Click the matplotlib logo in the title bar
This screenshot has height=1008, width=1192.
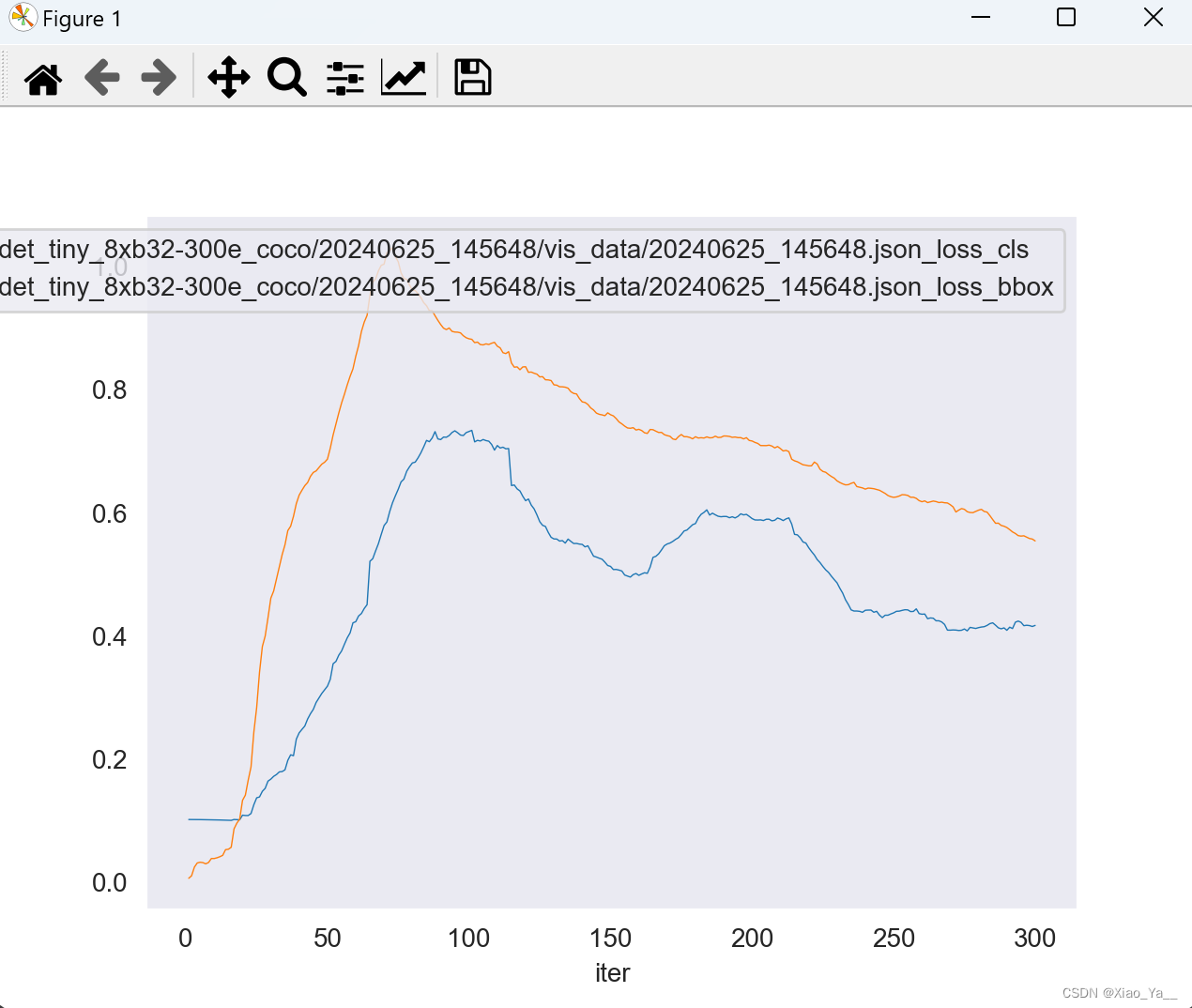click(x=21, y=18)
